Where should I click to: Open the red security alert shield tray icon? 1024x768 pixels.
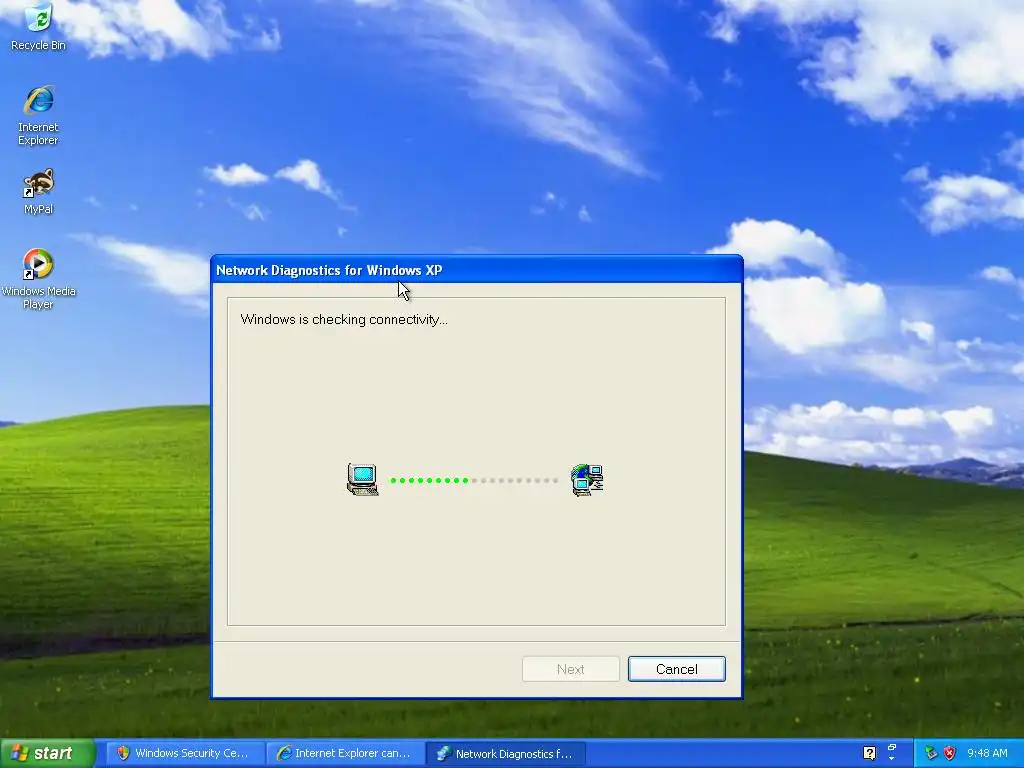coord(950,753)
